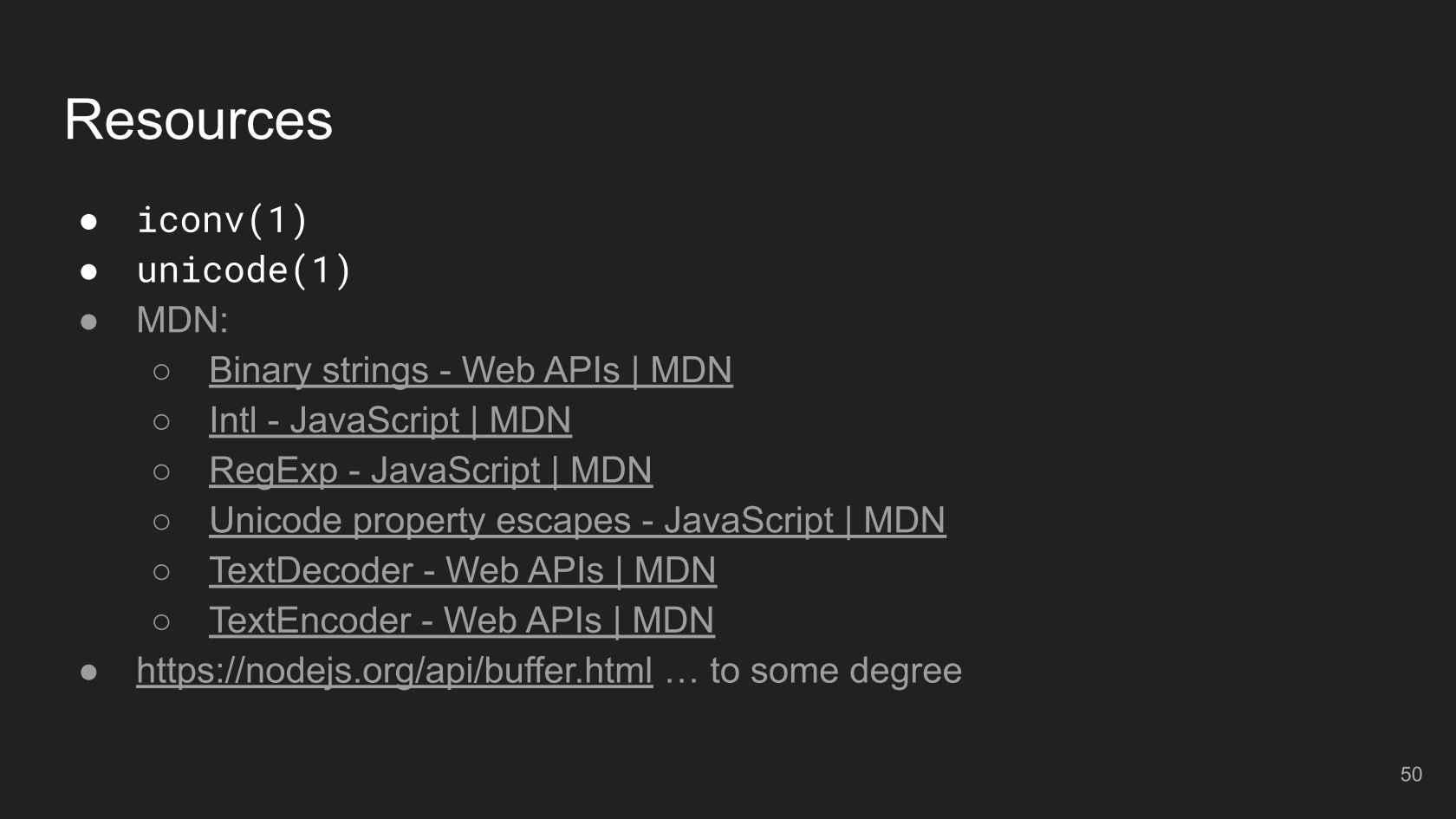Follow the nodejs.org/api/buffer.html link
Screen dimensions: 1456x819
[394, 672]
